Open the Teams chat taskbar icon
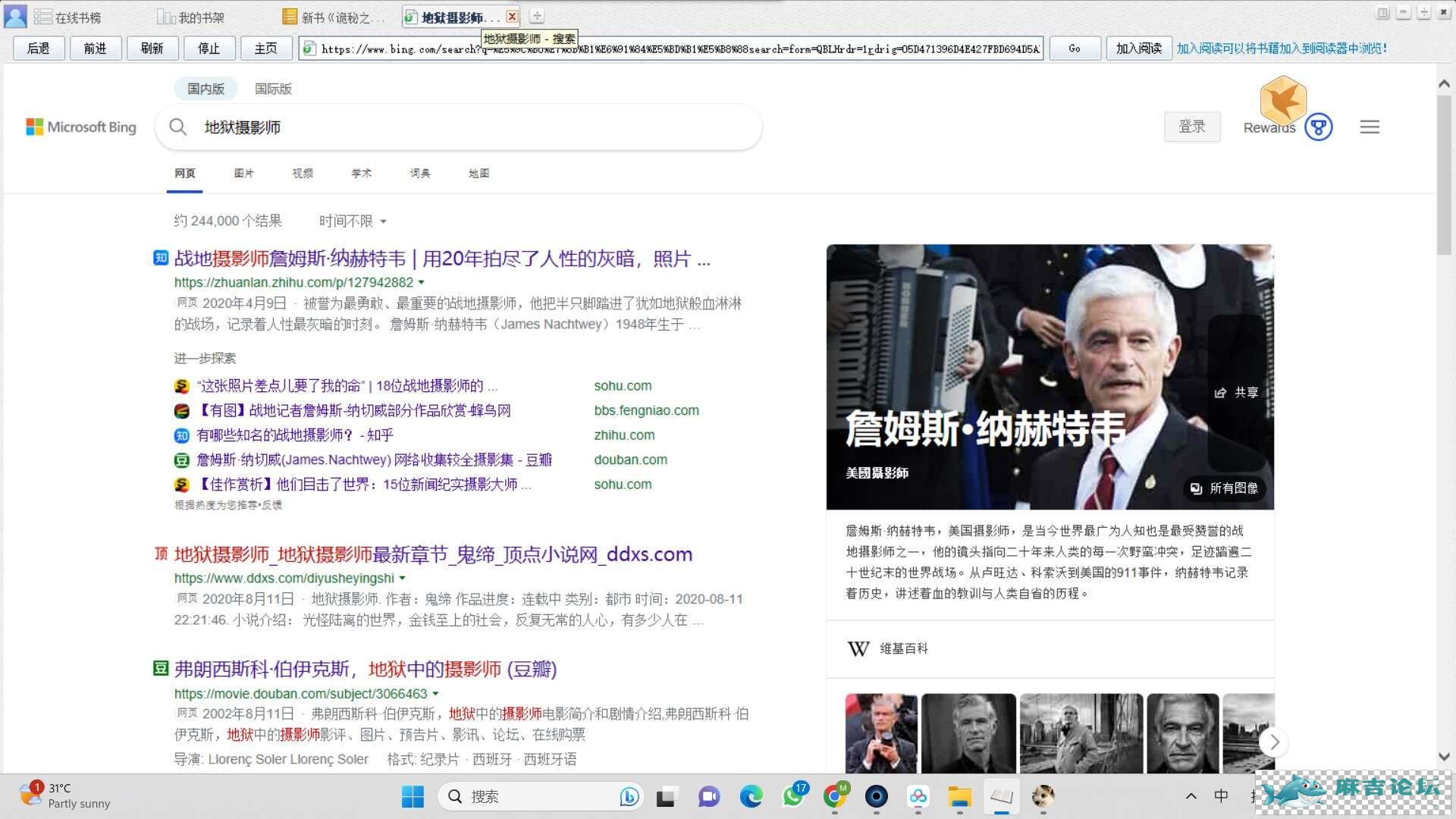The width and height of the screenshot is (1456, 819). (x=709, y=796)
